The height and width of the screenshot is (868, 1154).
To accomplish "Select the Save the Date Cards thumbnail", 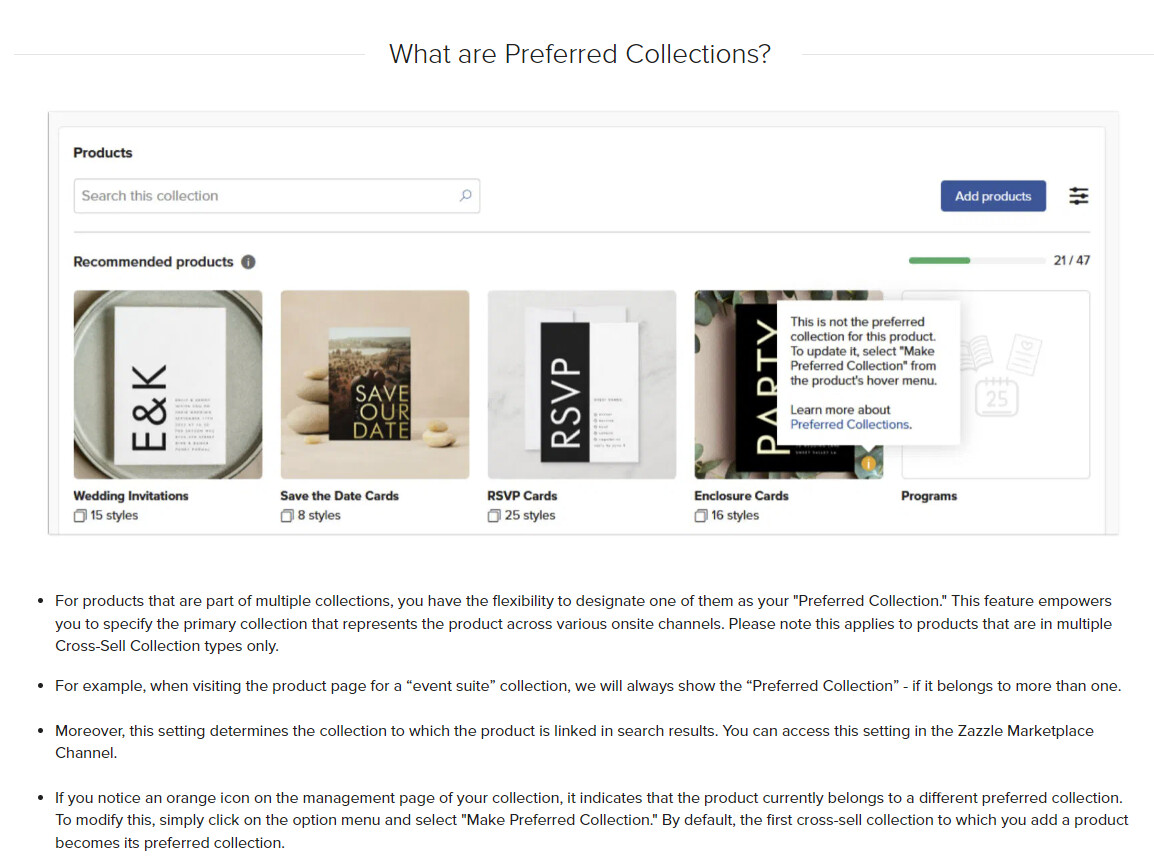I will (375, 384).
